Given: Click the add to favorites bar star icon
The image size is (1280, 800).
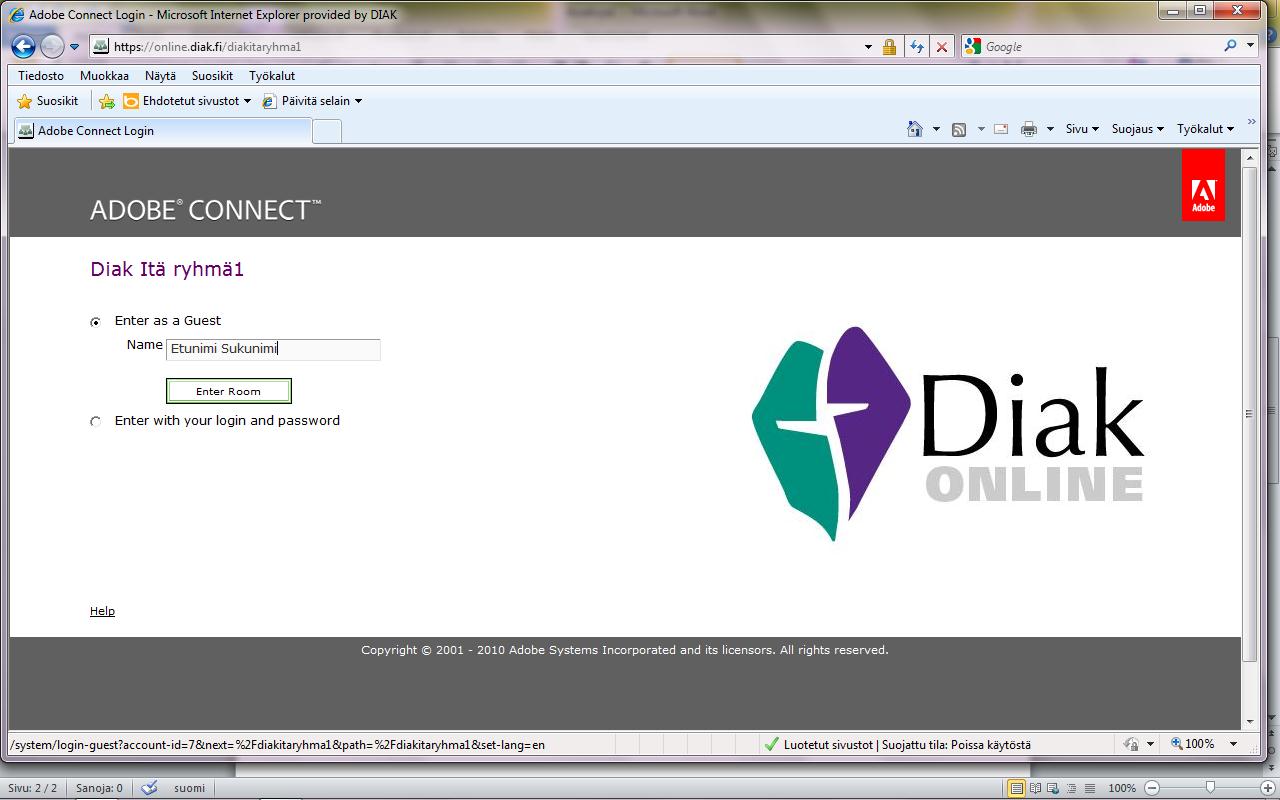Looking at the screenshot, I should (107, 101).
